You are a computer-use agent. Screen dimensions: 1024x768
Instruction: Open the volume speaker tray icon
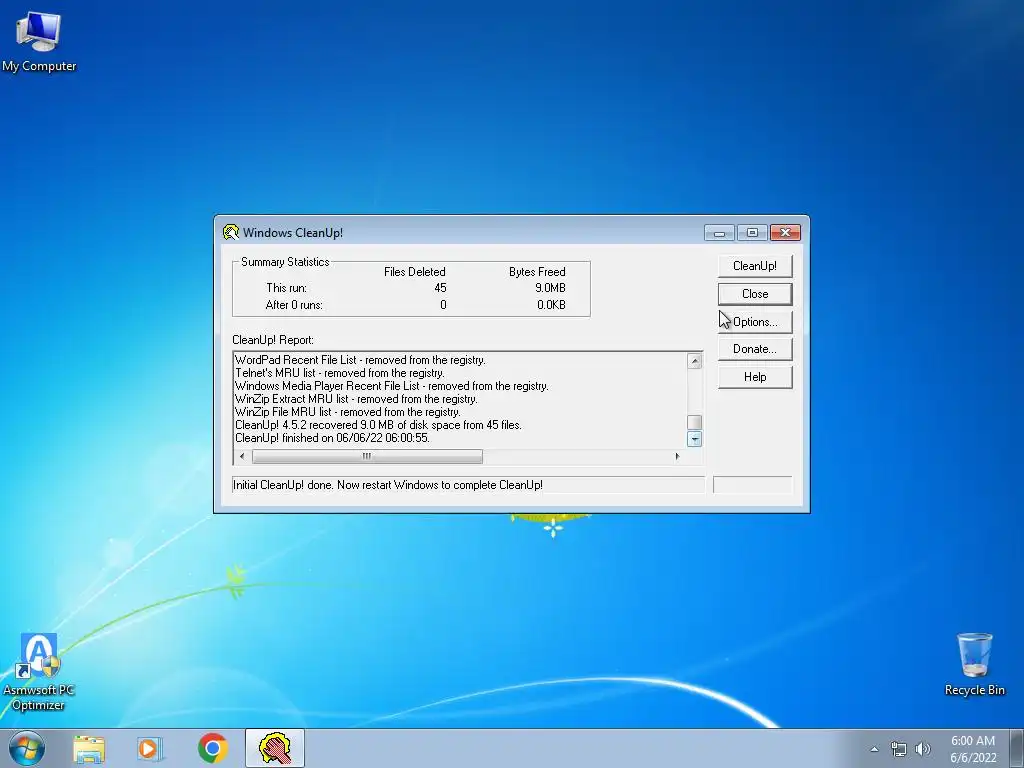923,749
